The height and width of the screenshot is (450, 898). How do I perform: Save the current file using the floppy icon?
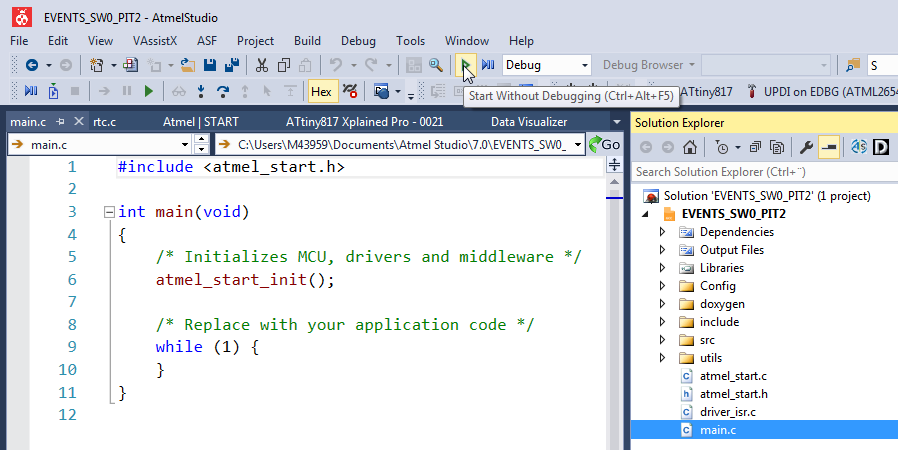tap(210, 65)
